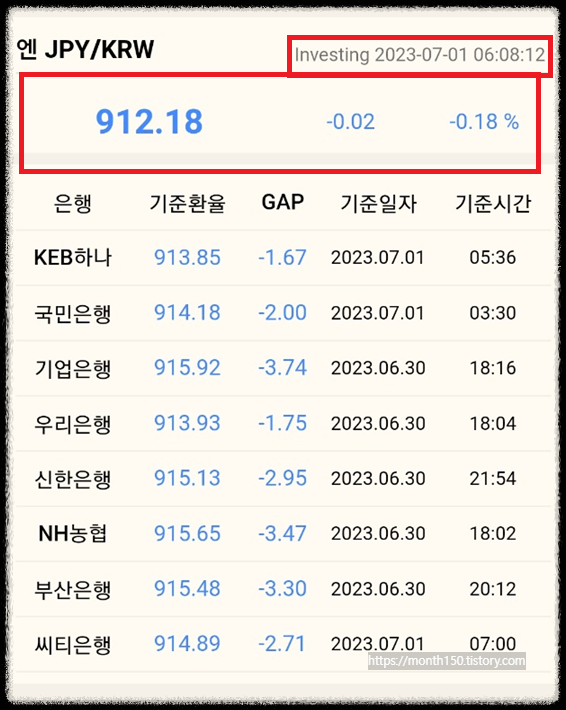Click the GAP value -3.74
The image size is (566, 710).
tap(283, 368)
